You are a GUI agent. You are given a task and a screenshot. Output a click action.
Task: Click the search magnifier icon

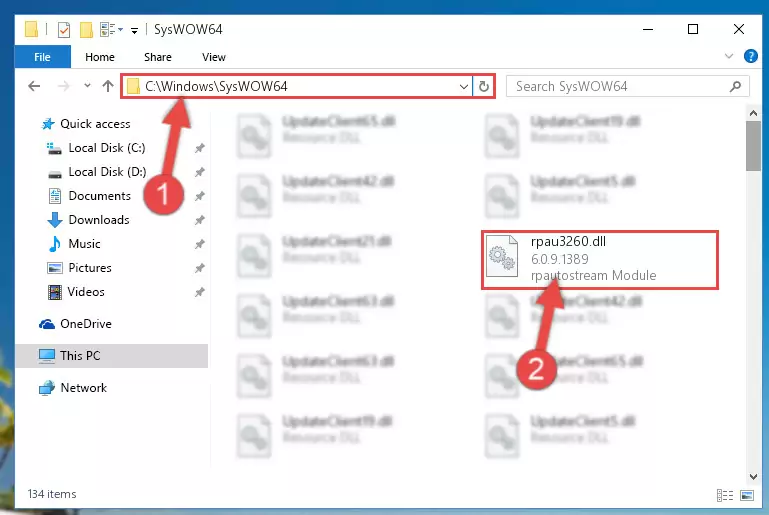pyautogui.click(x=735, y=87)
